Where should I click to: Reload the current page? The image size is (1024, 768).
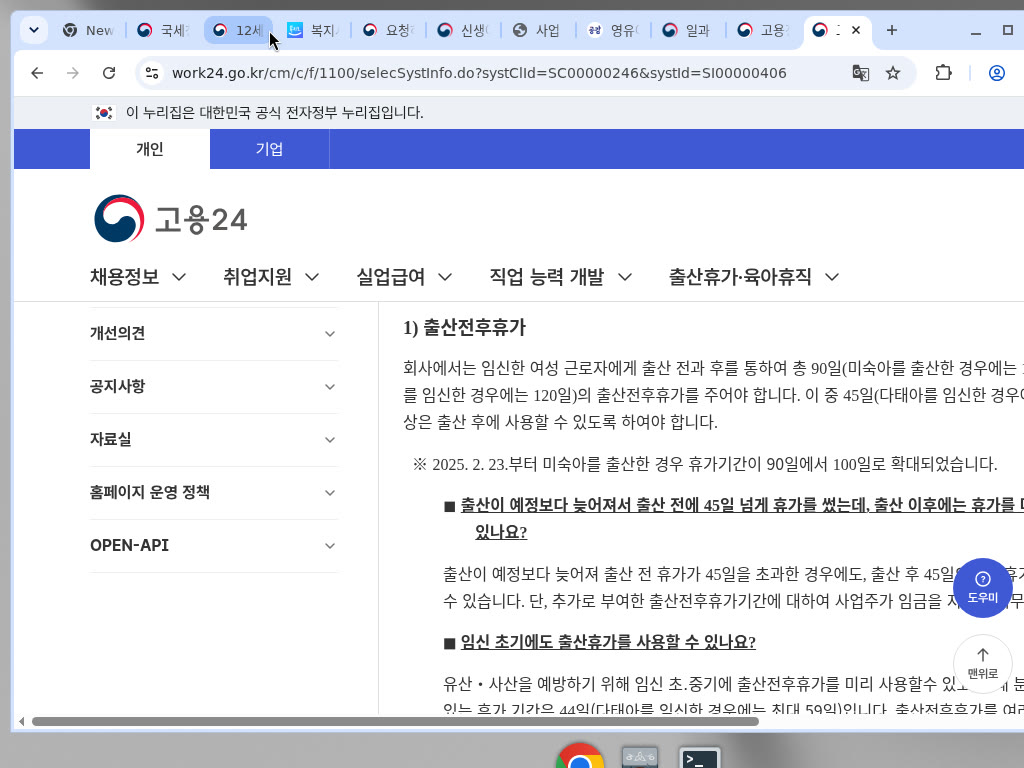coord(109,73)
